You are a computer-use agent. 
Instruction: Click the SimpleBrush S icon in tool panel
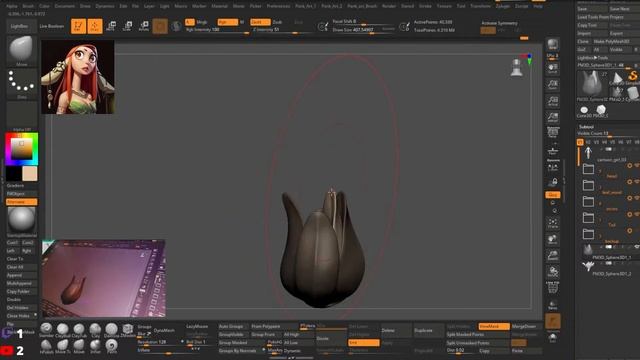633,76
